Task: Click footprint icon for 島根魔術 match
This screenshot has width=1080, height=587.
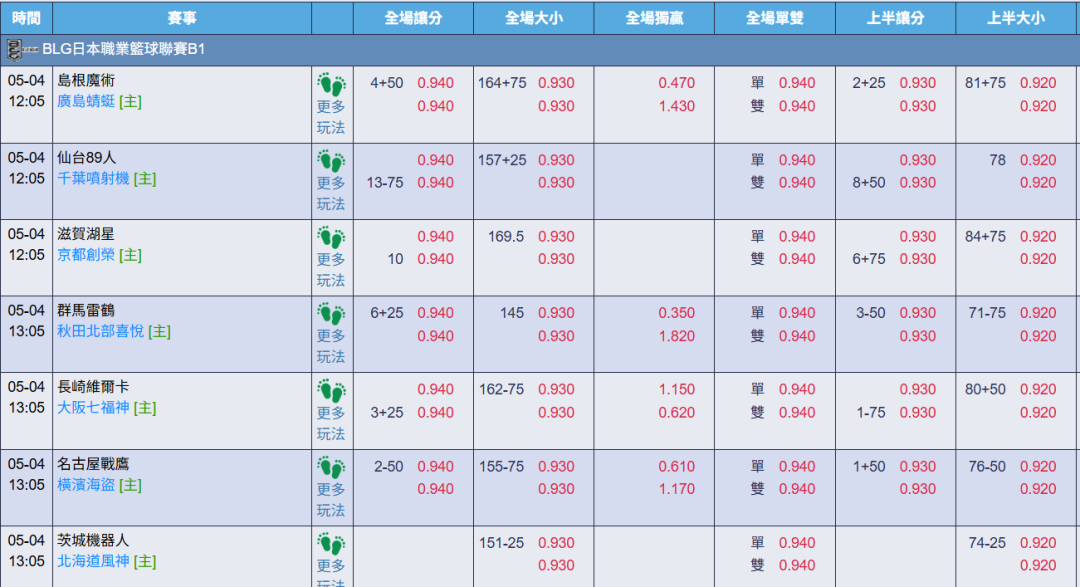Action: click(331, 85)
